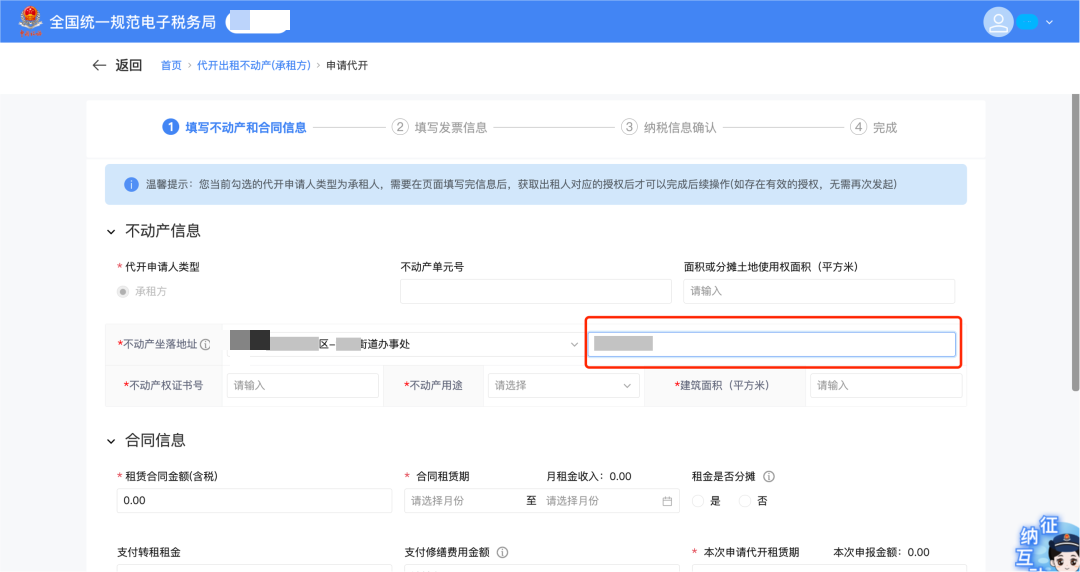Focus the 租赁合同金额(含税) input field

point(255,501)
